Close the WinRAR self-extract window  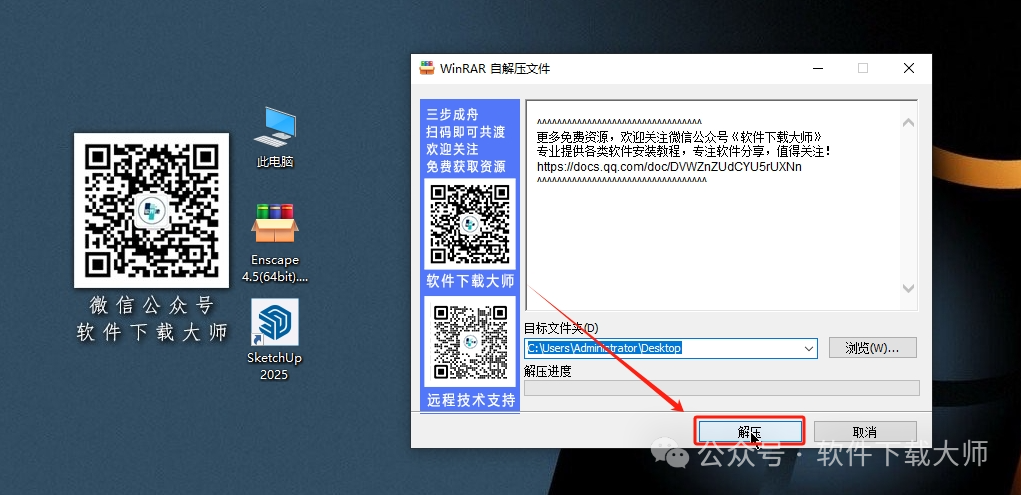909,68
